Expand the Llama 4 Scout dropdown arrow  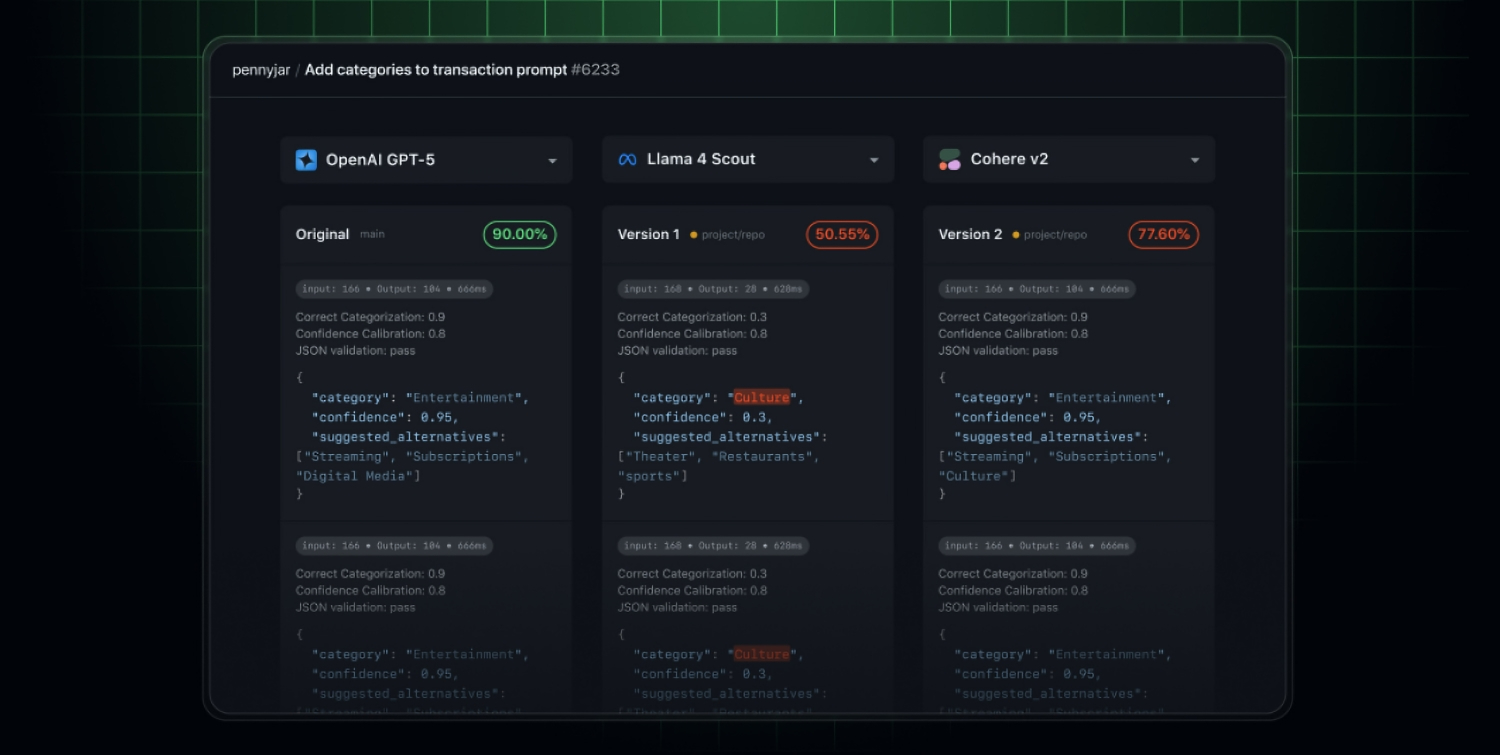[874, 161]
